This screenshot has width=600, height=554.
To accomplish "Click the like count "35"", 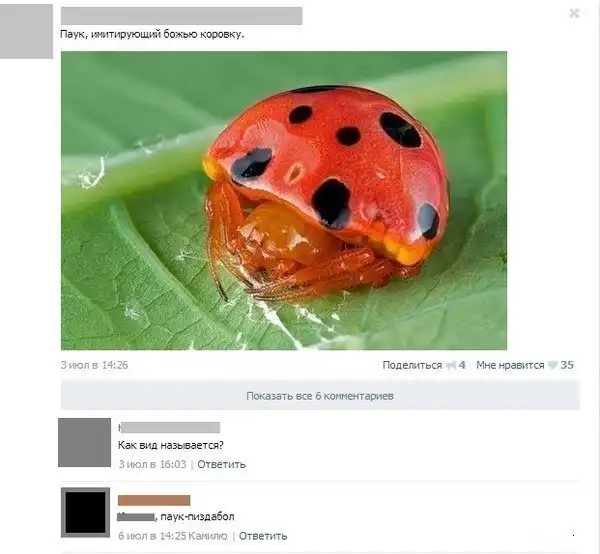I will (567, 365).
